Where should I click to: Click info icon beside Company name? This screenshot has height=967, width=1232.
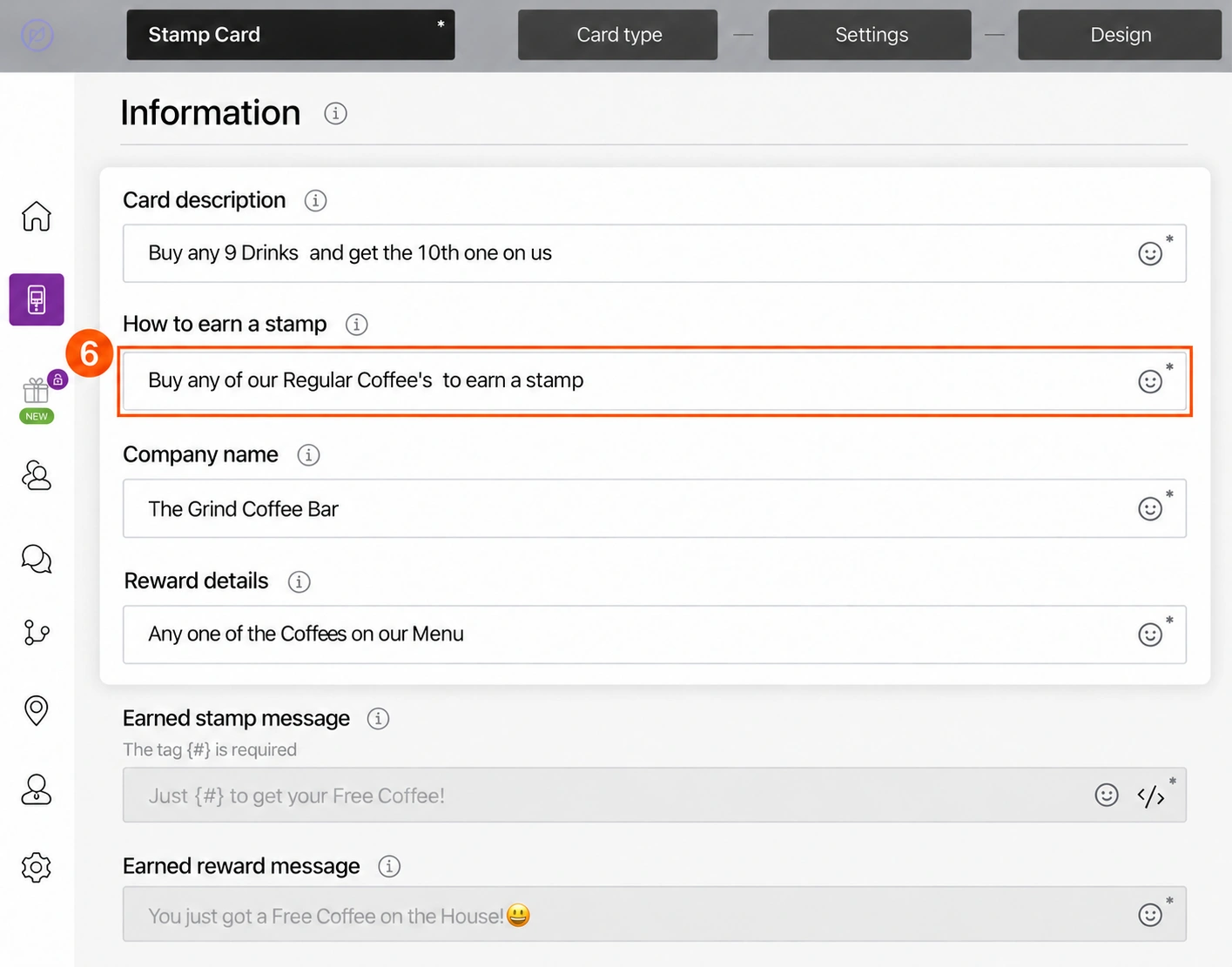(x=308, y=454)
